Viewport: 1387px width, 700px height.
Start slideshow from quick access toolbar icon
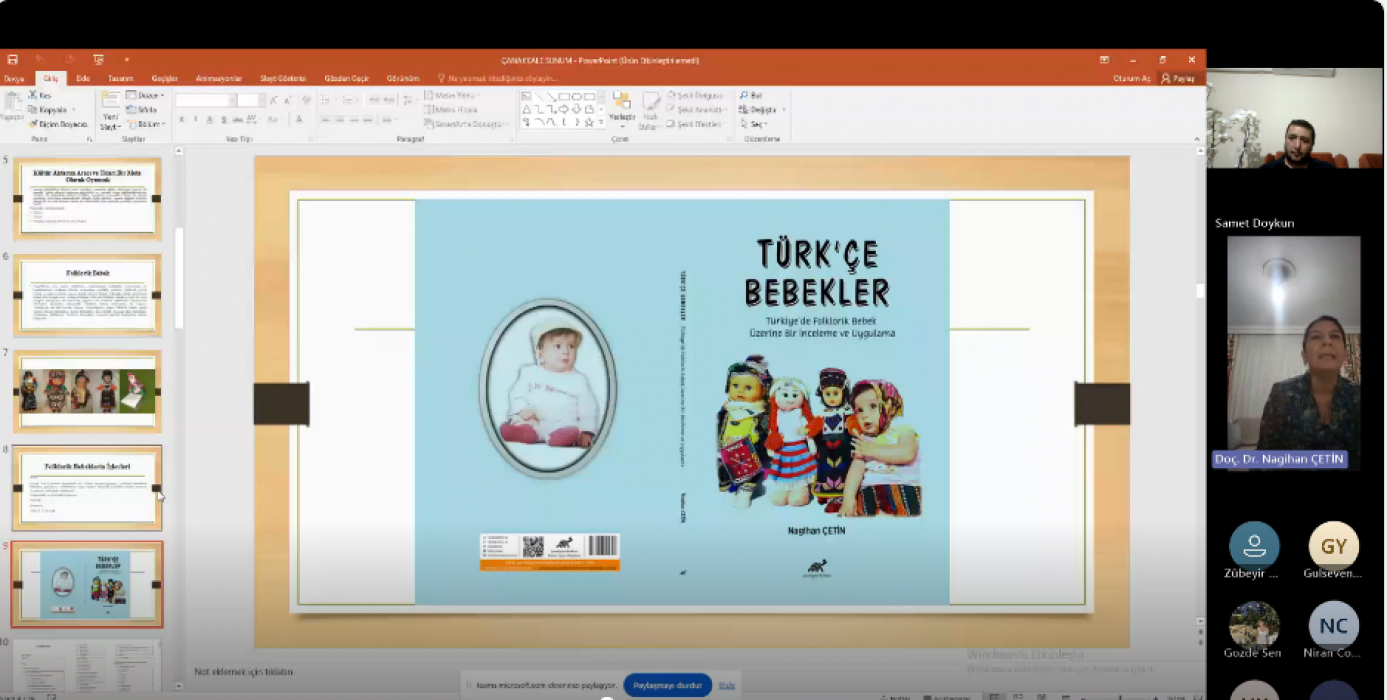pos(98,60)
